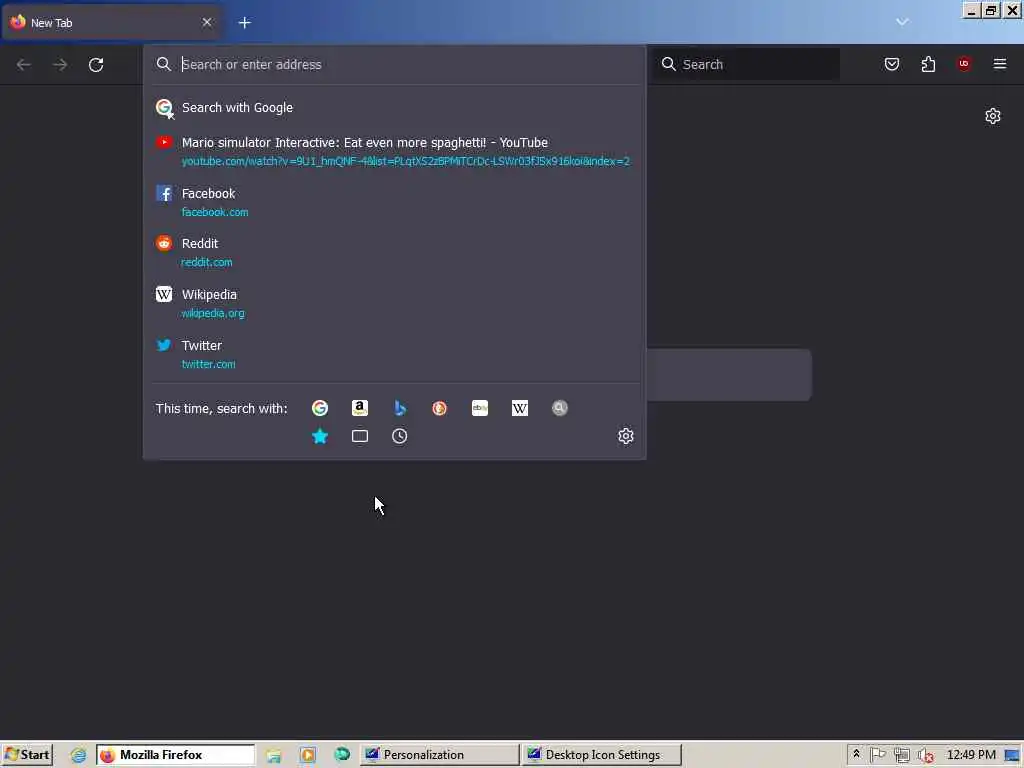This screenshot has height=768, width=1024.
Task: Search open tabs icon
Action: click(360, 436)
